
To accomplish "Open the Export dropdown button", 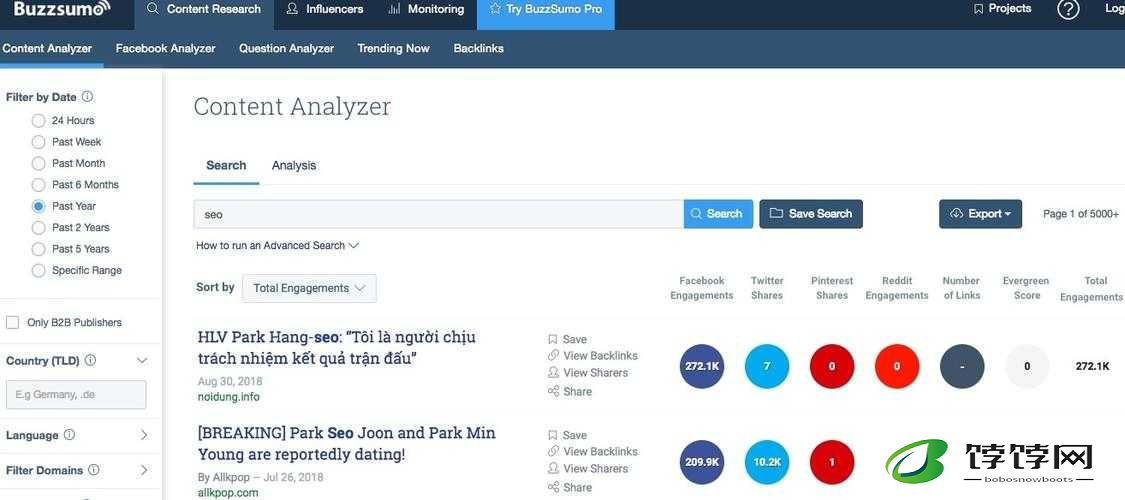I will click(980, 214).
